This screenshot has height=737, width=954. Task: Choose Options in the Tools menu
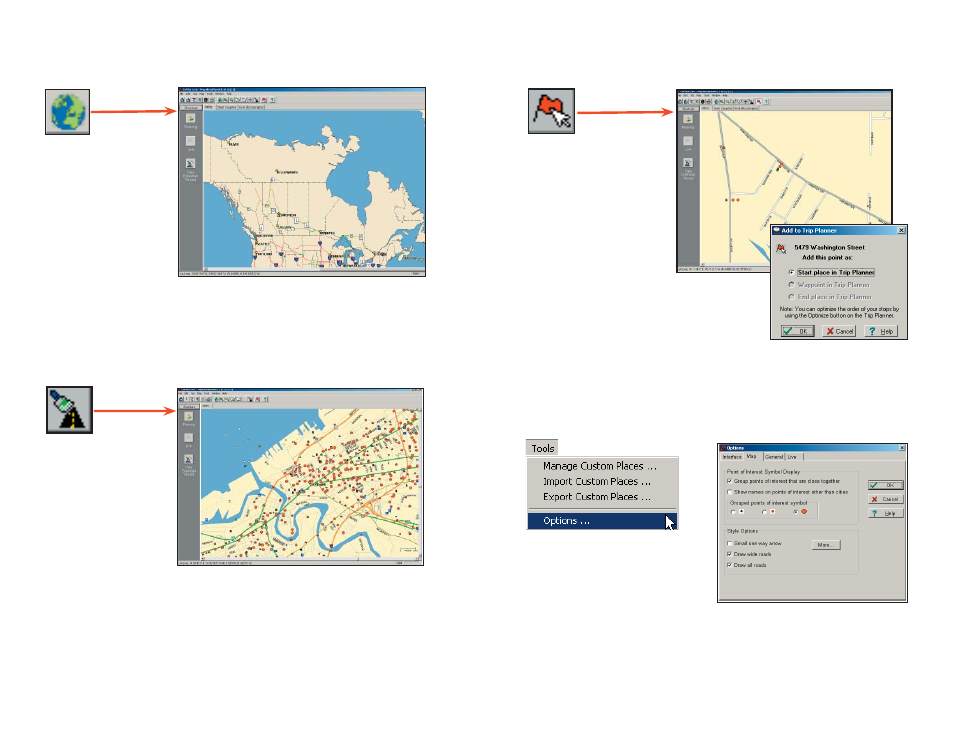601,521
